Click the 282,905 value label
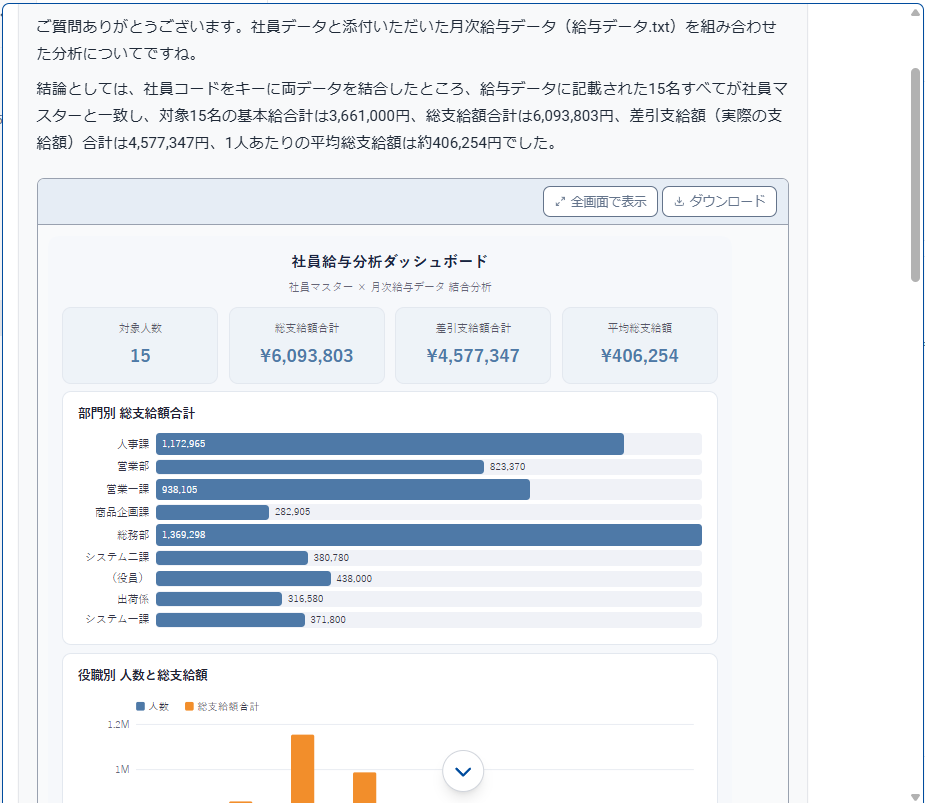925x803 pixels. point(293,512)
